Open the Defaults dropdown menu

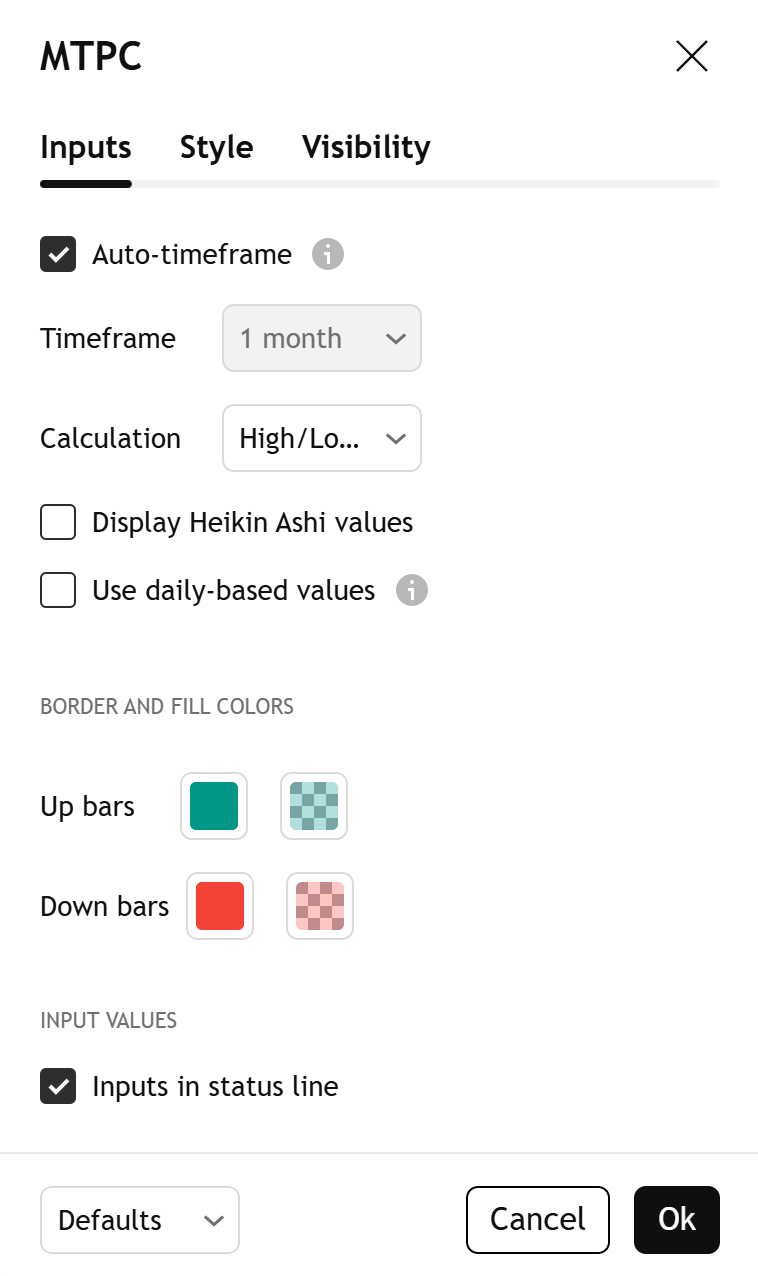pos(140,1220)
